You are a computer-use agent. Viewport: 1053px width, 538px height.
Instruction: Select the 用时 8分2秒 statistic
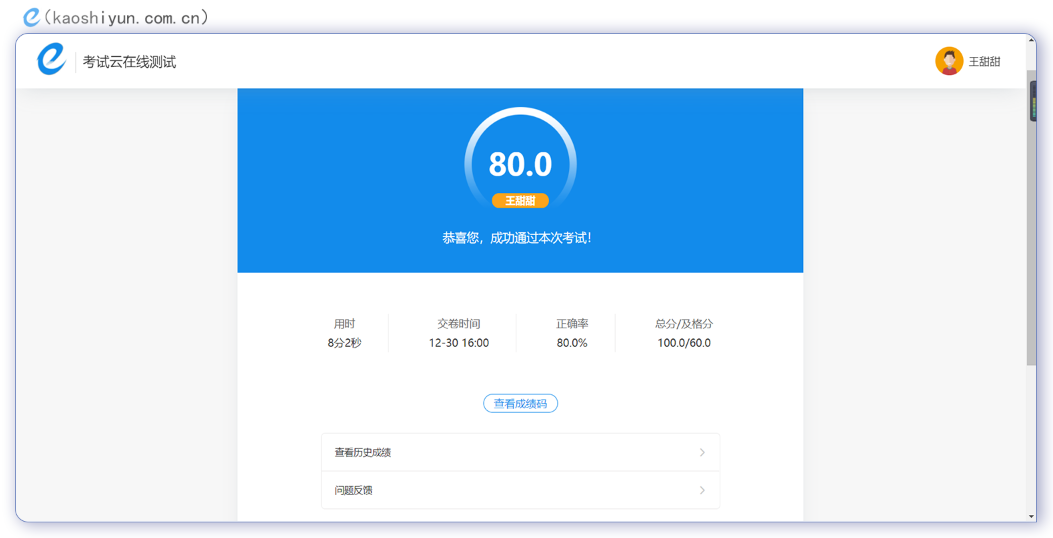tap(344, 334)
